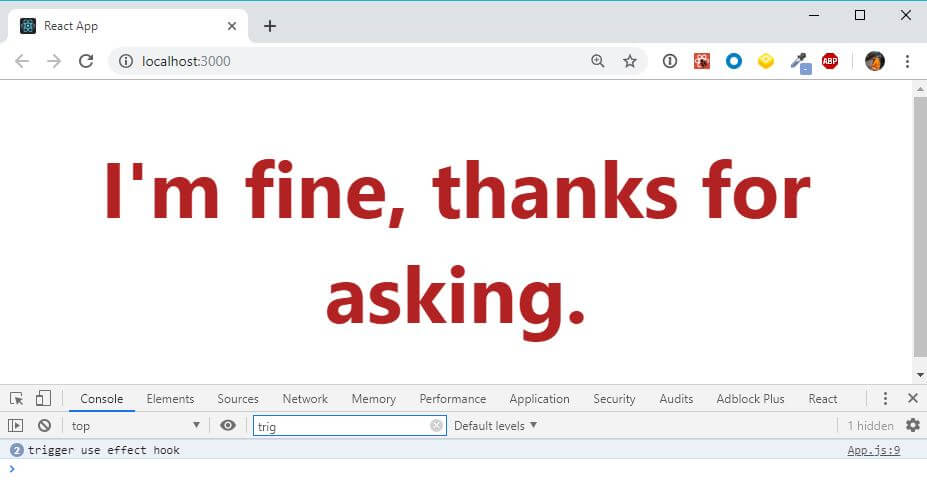Switch to the Performance tab
927x485 pixels.
[453, 399]
